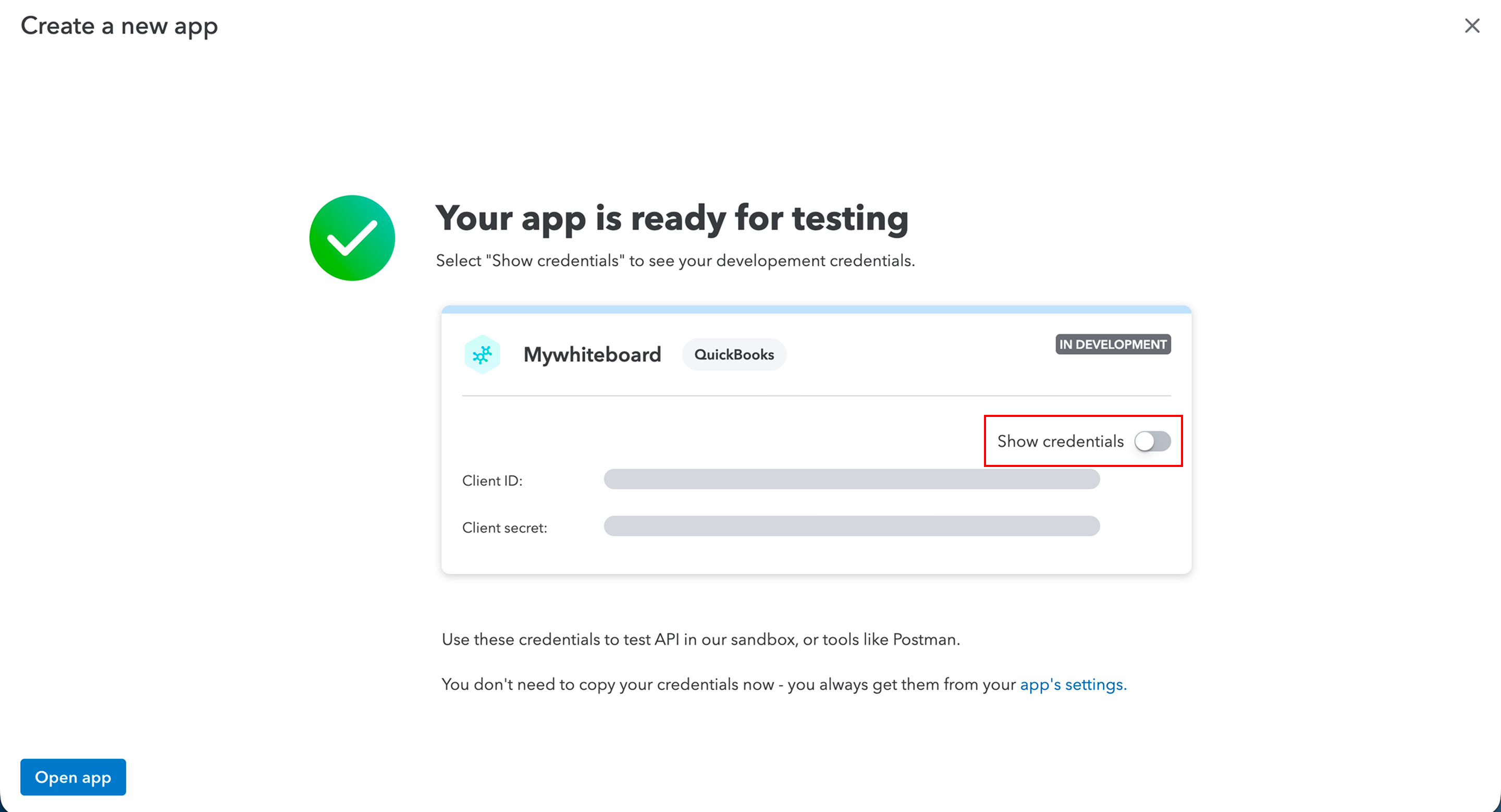The width and height of the screenshot is (1501, 812).
Task: Click the 'Create a new app' dialog title
Action: pos(119,26)
